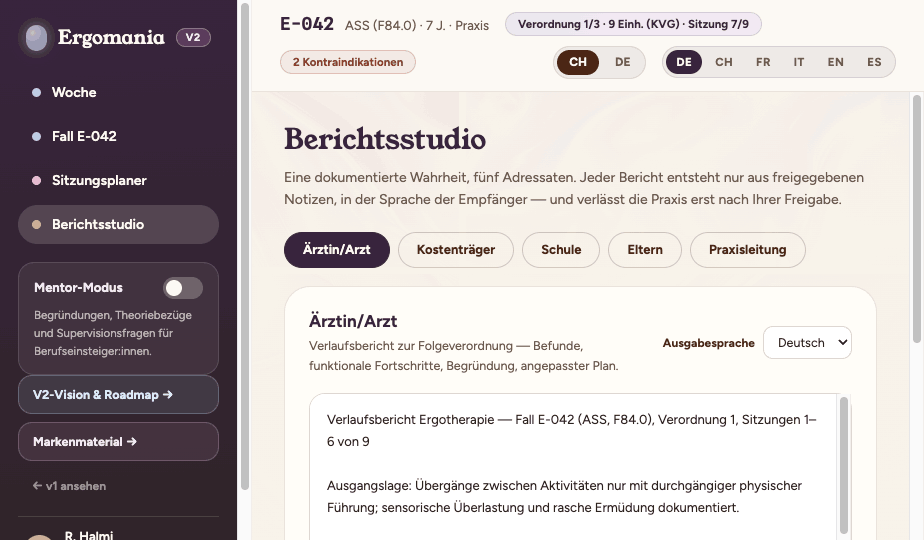The width and height of the screenshot is (924, 540).
Task: Open the Ausgabesprache Deutsch dropdown
Action: coord(807,343)
